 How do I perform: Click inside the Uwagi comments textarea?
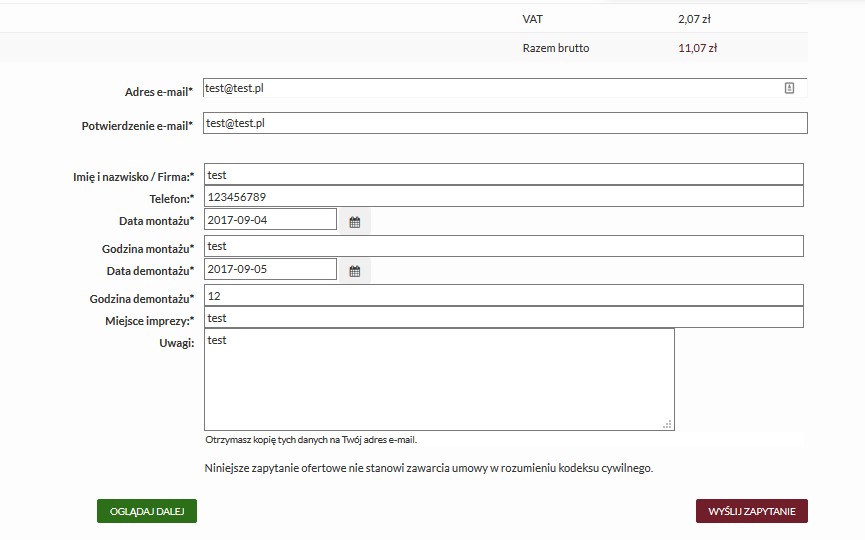pos(439,380)
